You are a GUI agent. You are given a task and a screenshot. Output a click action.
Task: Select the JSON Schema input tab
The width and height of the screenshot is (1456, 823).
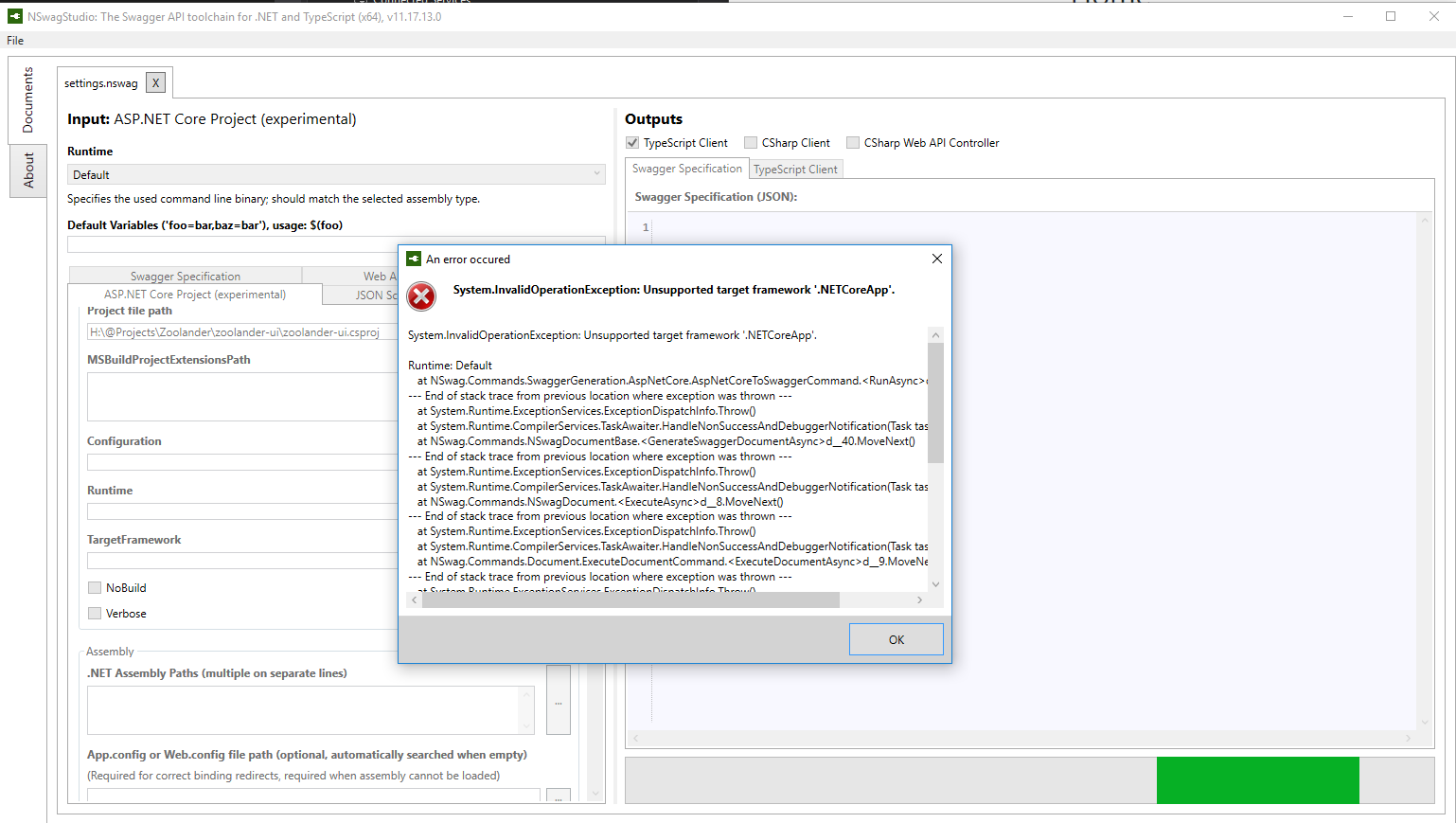372,295
